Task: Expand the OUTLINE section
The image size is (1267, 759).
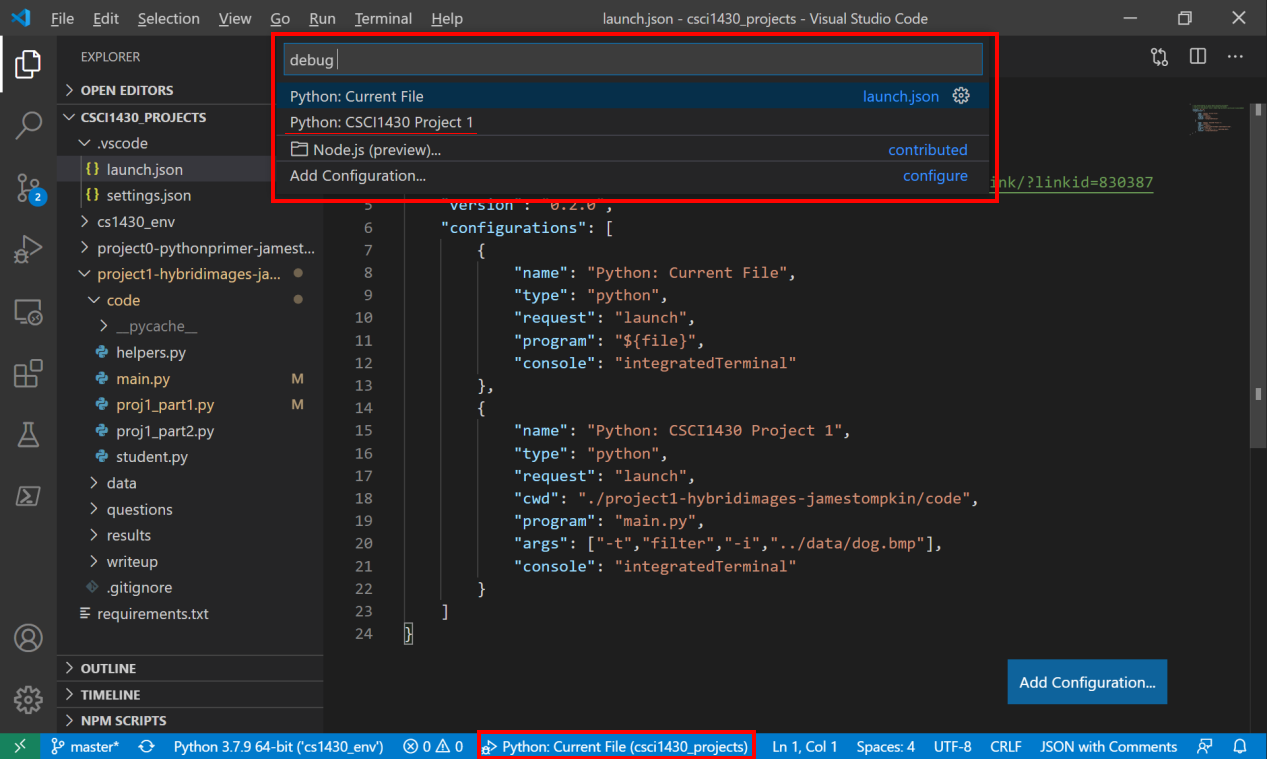Action: [x=108, y=668]
